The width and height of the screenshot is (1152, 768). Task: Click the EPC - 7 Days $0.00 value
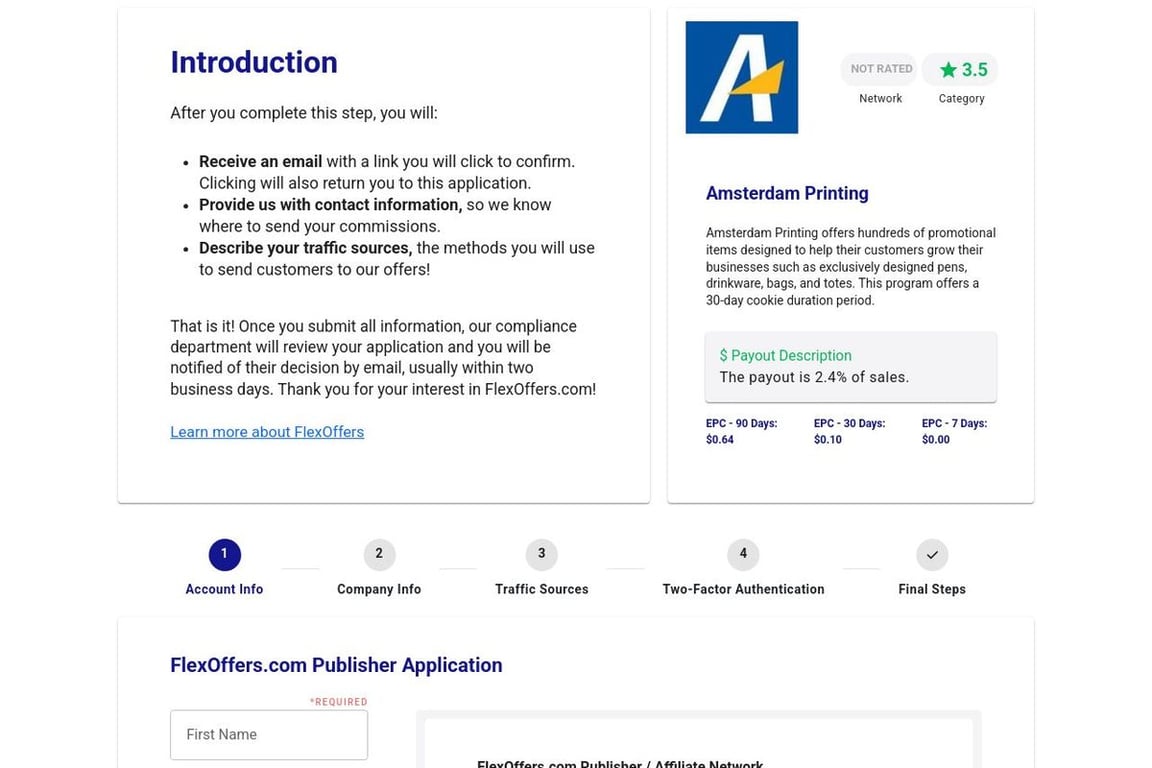954,431
